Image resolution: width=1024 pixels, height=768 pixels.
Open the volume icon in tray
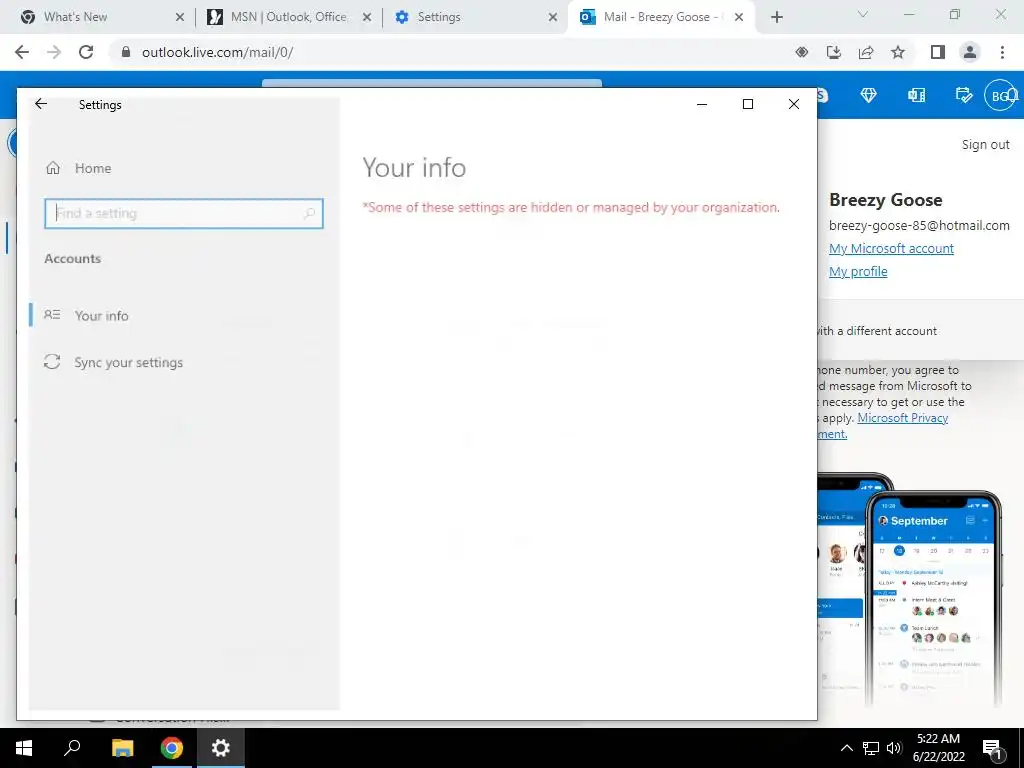[x=894, y=748]
